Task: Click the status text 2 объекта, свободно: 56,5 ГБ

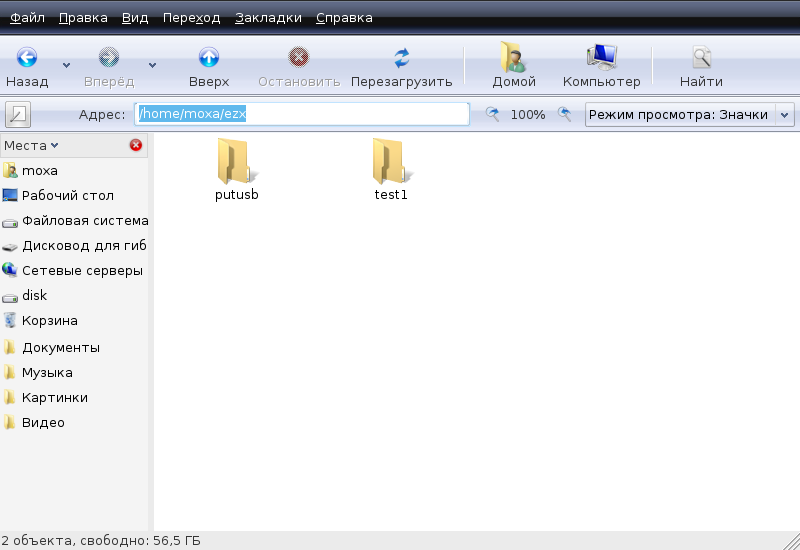Action: [101, 540]
